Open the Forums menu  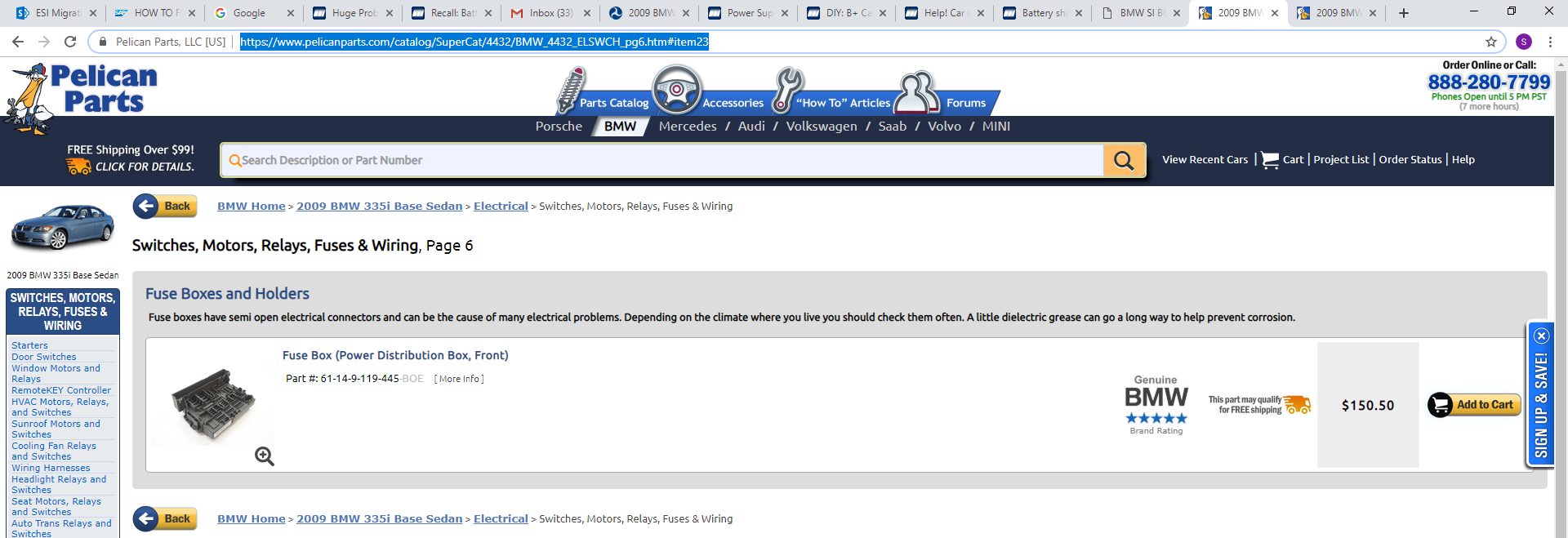(966, 103)
